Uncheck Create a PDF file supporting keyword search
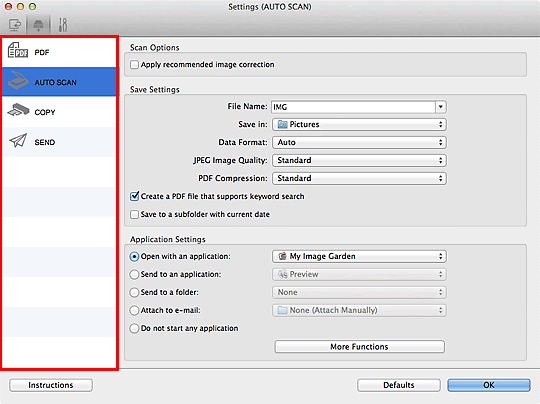Image resolution: width=540 pixels, height=404 pixels. (x=134, y=196)
